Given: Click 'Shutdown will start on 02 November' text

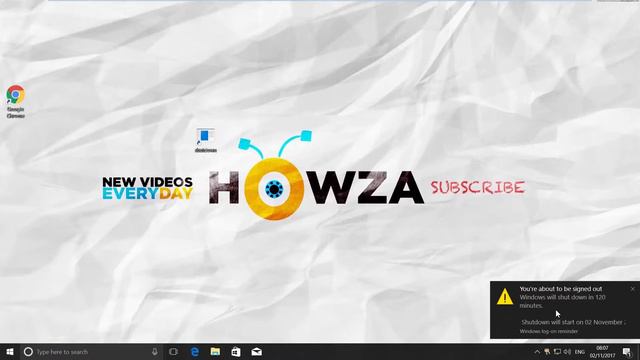Looking at the screenshot, I should [x=573, y=322].
